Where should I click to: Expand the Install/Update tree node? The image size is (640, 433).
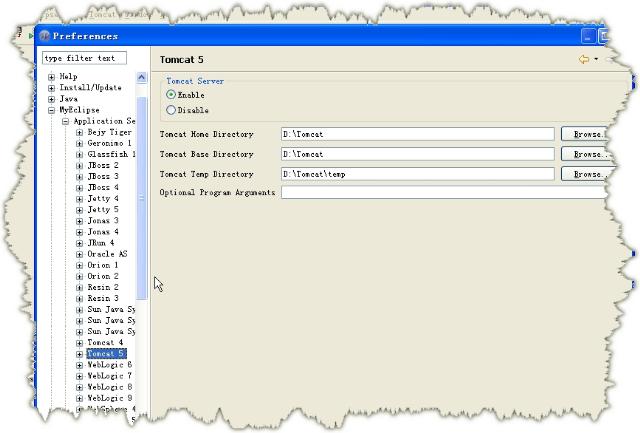(51, 88)
